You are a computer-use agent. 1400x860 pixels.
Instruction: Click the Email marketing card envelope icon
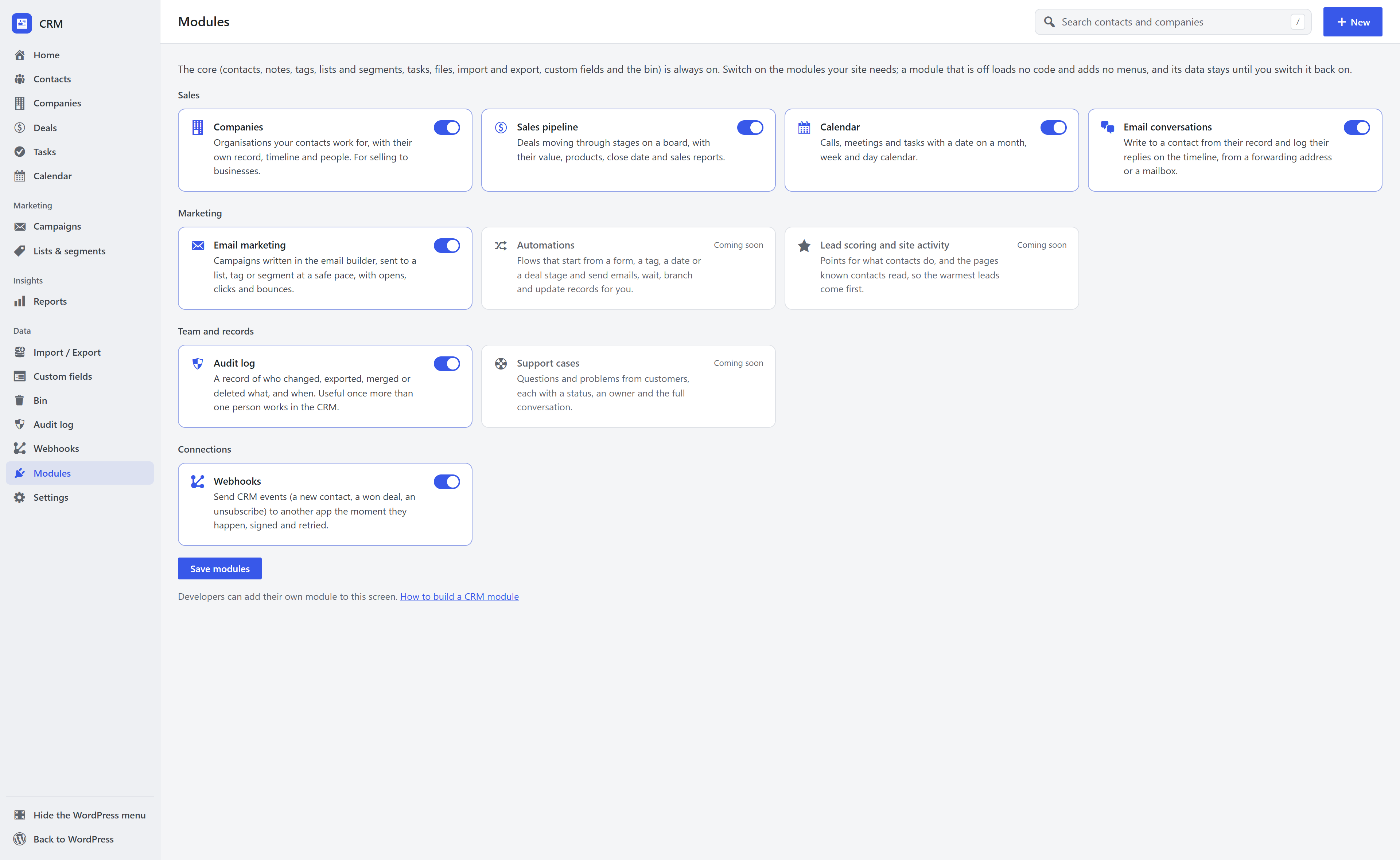[x=197, y=246]
